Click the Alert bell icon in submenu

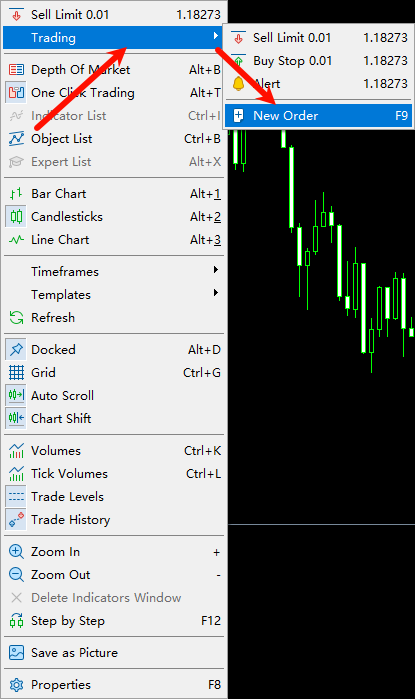click(238, 84)
